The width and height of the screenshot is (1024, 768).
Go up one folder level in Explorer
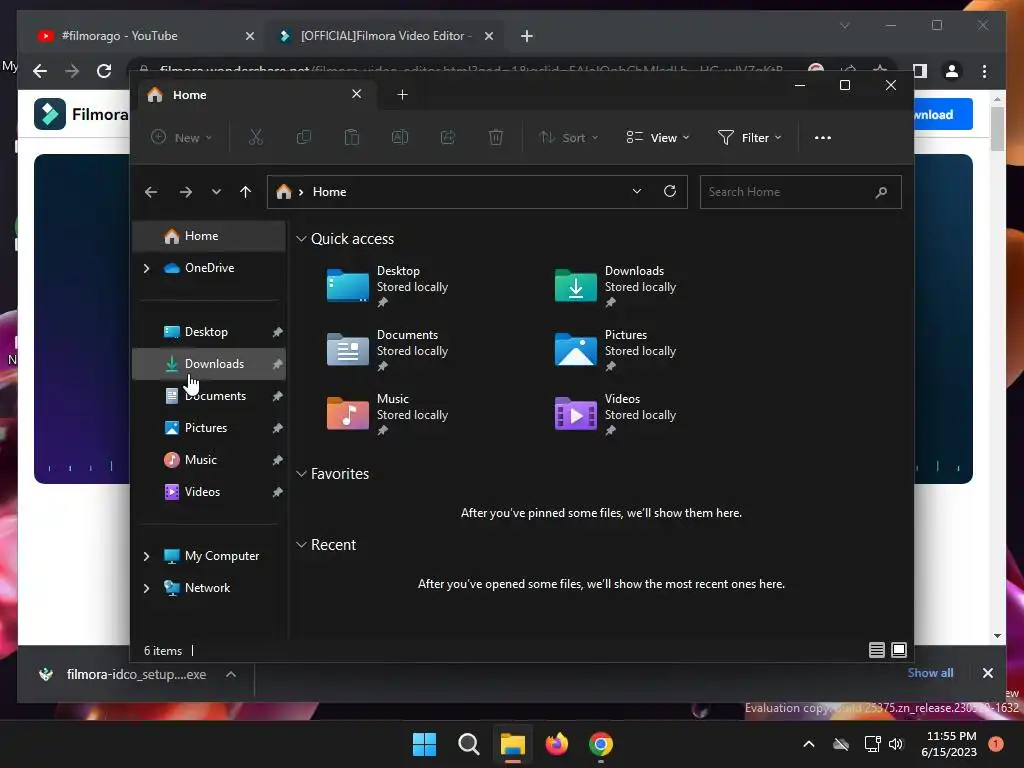pos(246,192)
